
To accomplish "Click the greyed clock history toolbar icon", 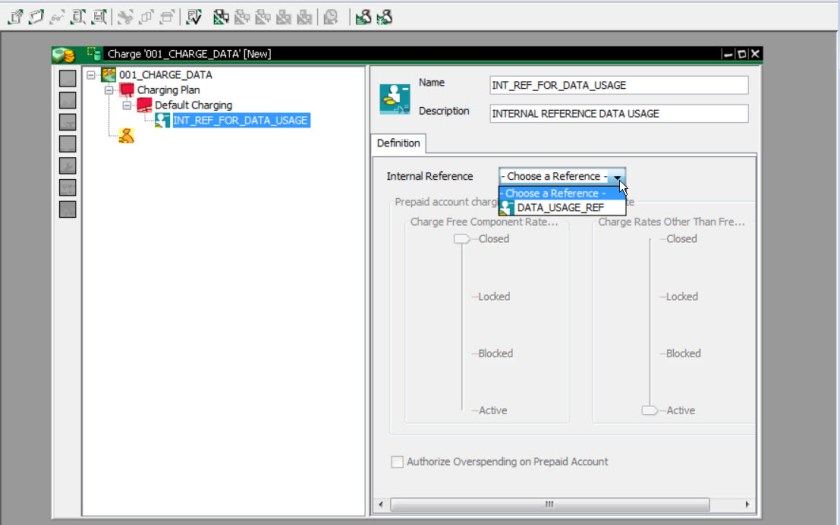I will point(331,17).
